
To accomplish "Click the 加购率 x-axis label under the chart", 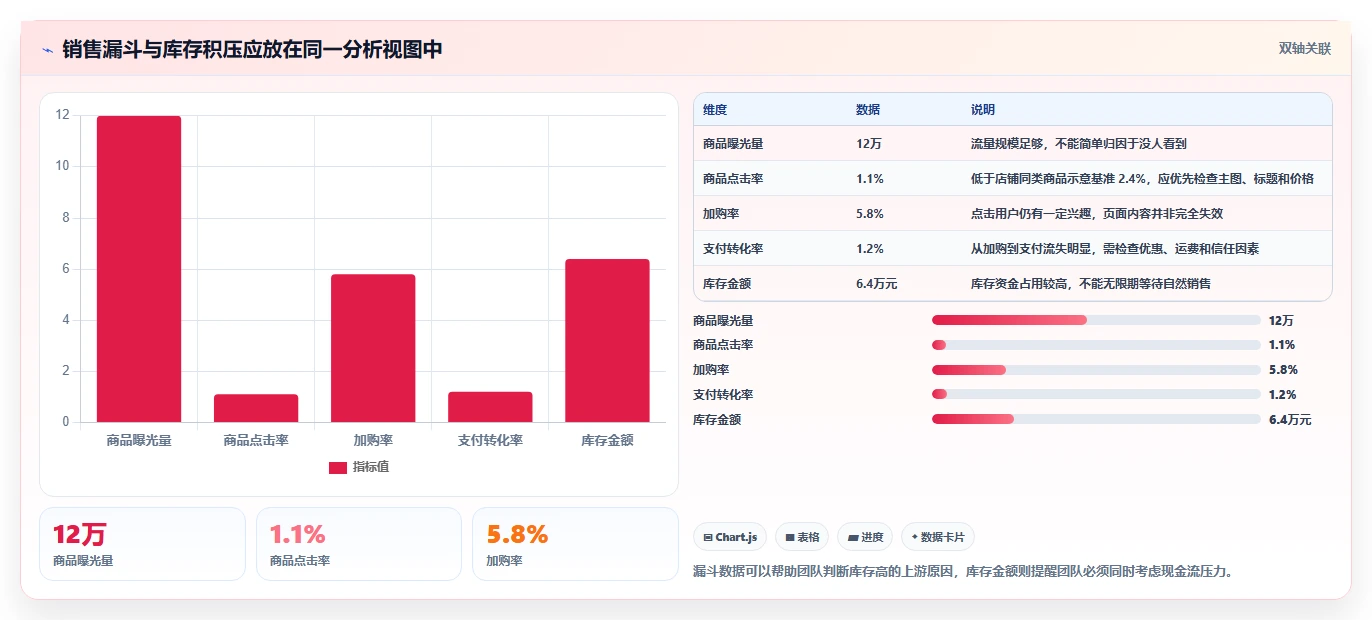I will point(373,440).
